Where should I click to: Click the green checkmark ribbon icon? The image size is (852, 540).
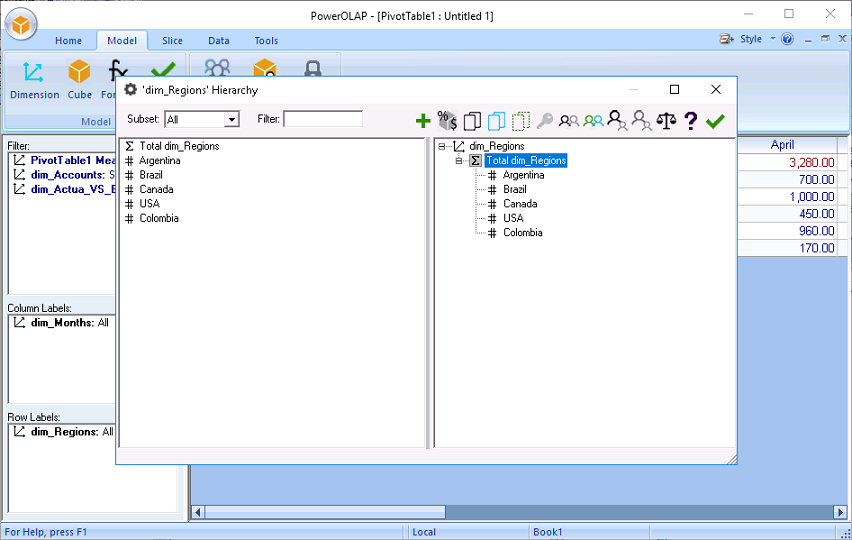click(x=163, y=69)
